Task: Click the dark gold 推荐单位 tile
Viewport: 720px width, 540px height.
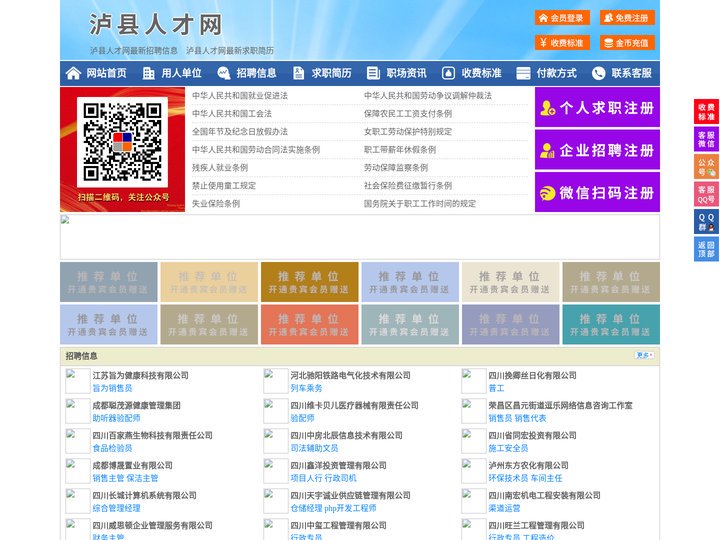Action: (309, 282)
